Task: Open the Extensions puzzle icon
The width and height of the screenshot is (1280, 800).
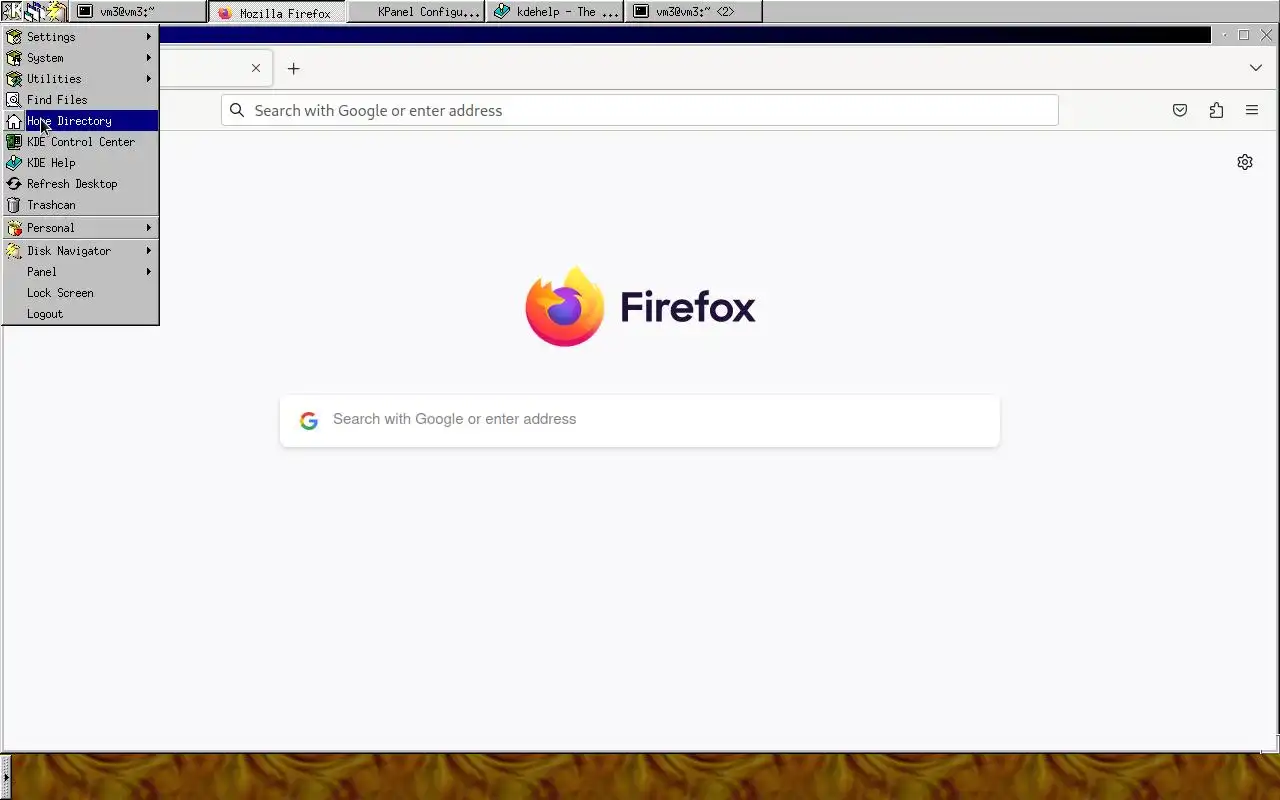Action: coord(1216,110)
